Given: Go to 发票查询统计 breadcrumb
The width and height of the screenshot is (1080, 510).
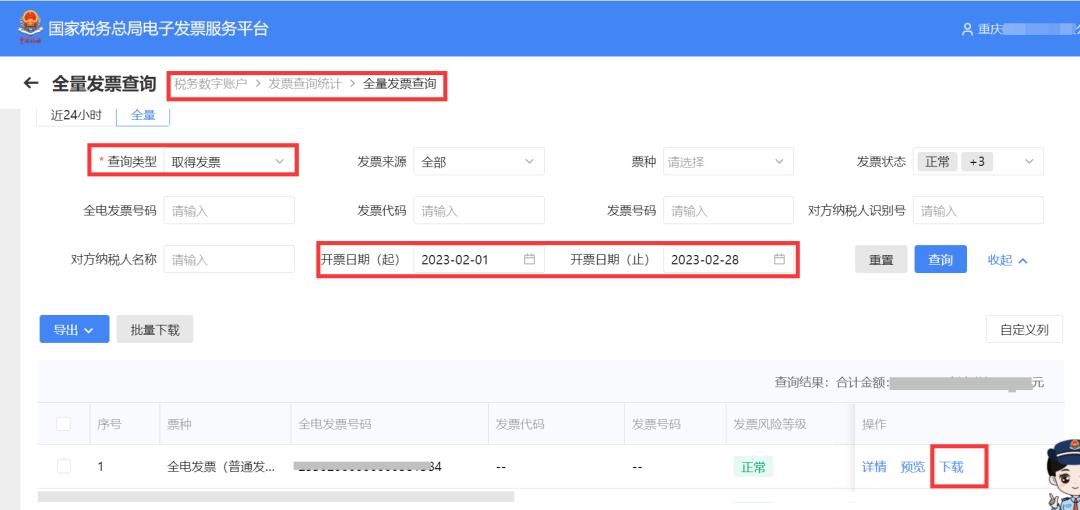Looking at the screenshot, I should 304,83.
